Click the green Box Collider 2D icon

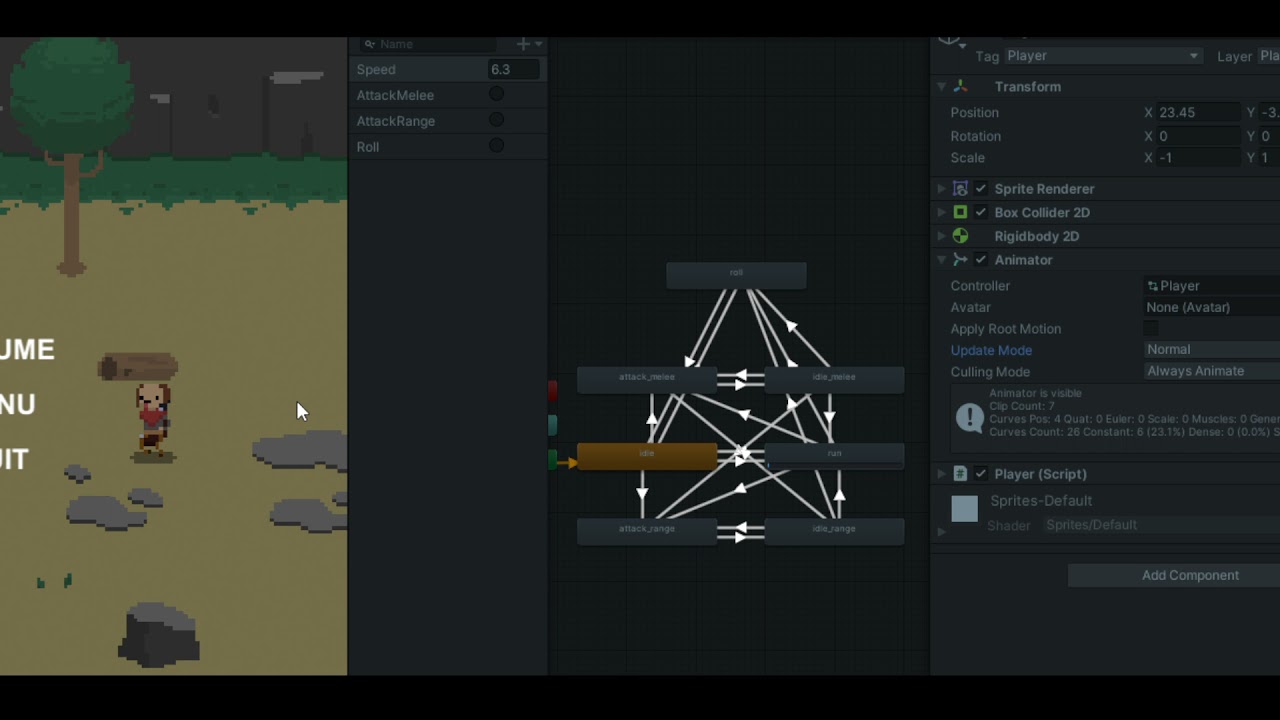point(960,212)
